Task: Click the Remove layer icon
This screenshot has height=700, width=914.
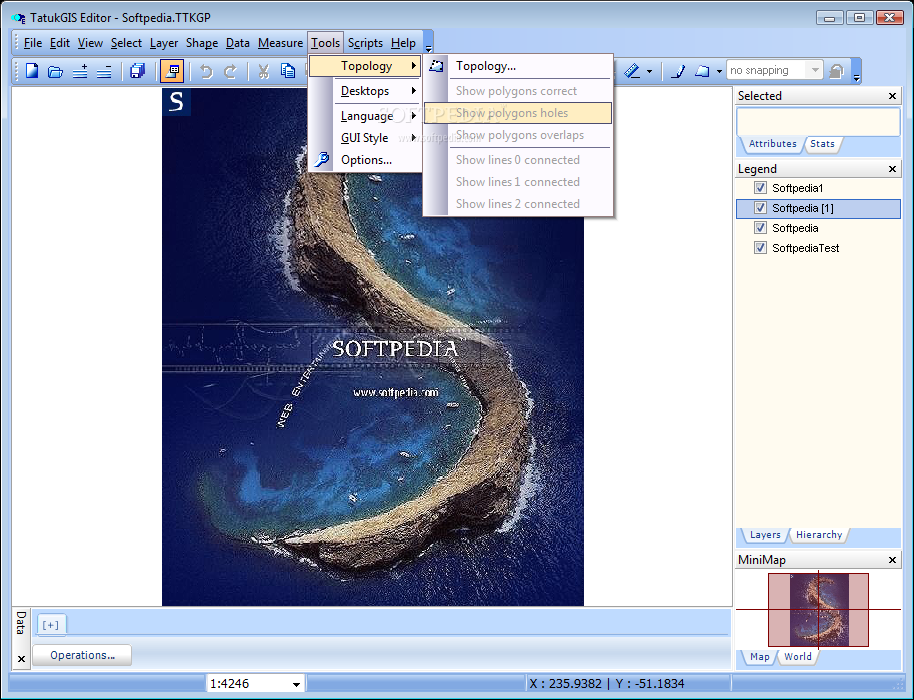Action: pyautogui.click(x=104, y=71)
